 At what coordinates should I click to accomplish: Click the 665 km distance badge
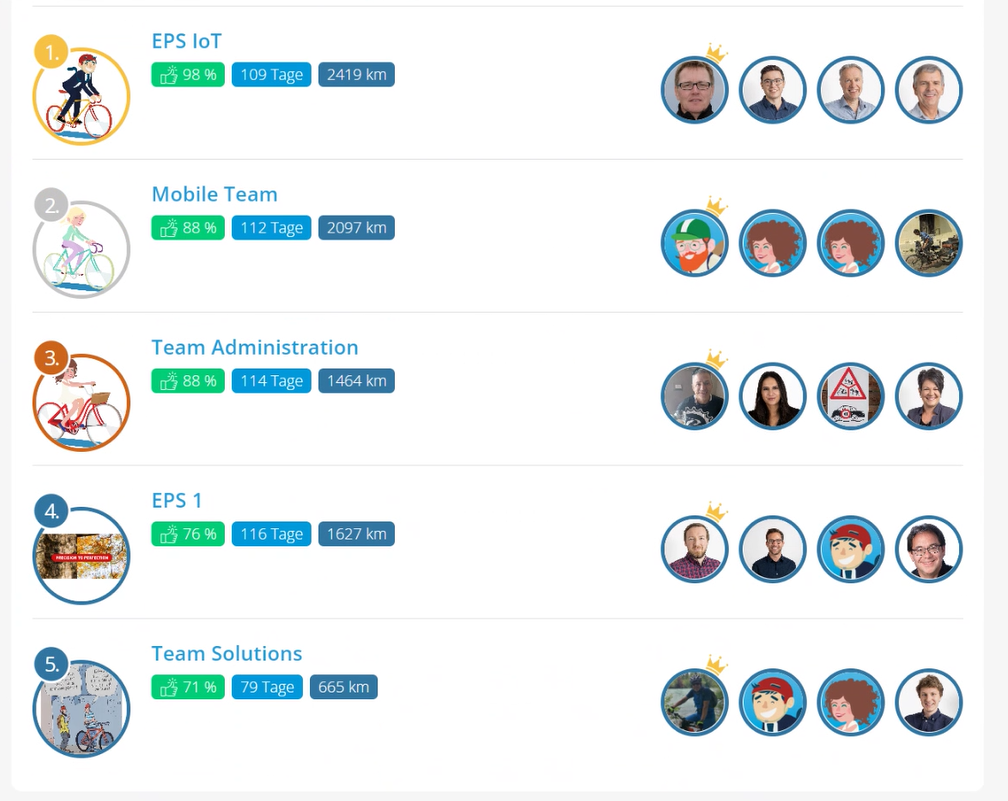pyautogui.click(x=343, y=687)
